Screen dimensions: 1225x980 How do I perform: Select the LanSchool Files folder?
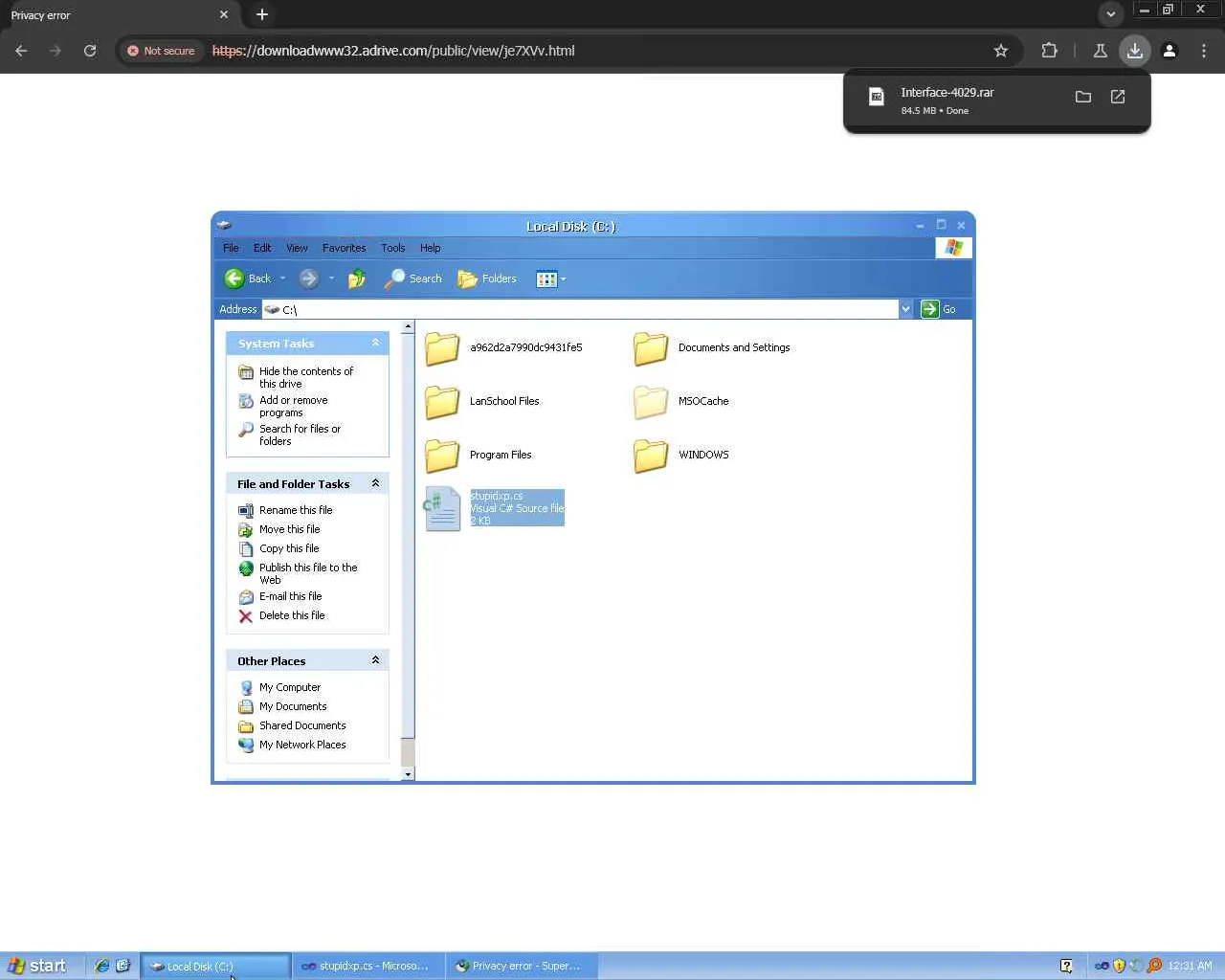pos(482,402)
